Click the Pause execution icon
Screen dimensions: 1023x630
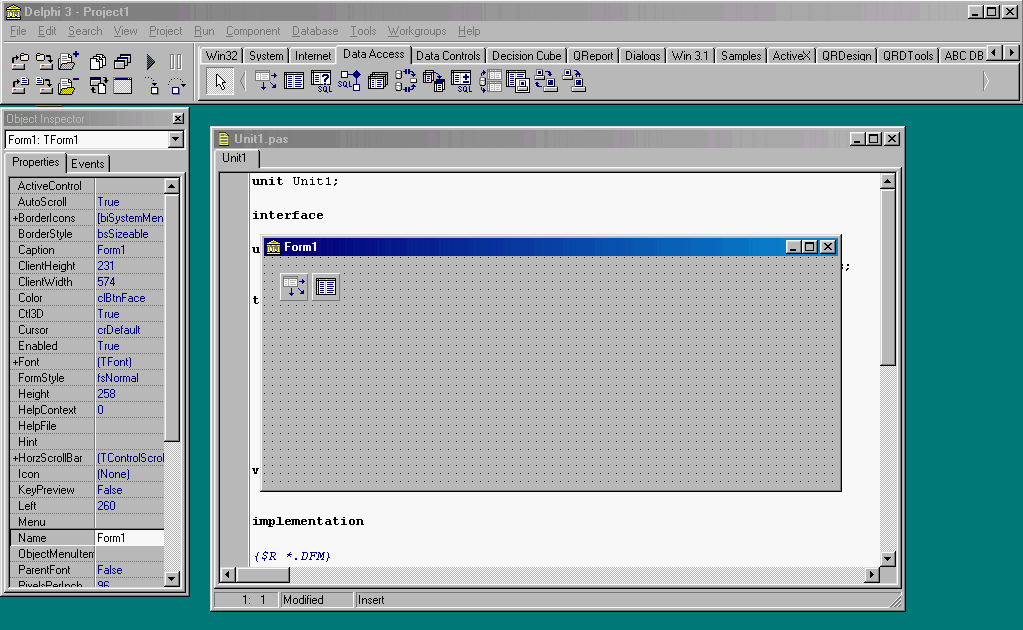pos(176,61)
